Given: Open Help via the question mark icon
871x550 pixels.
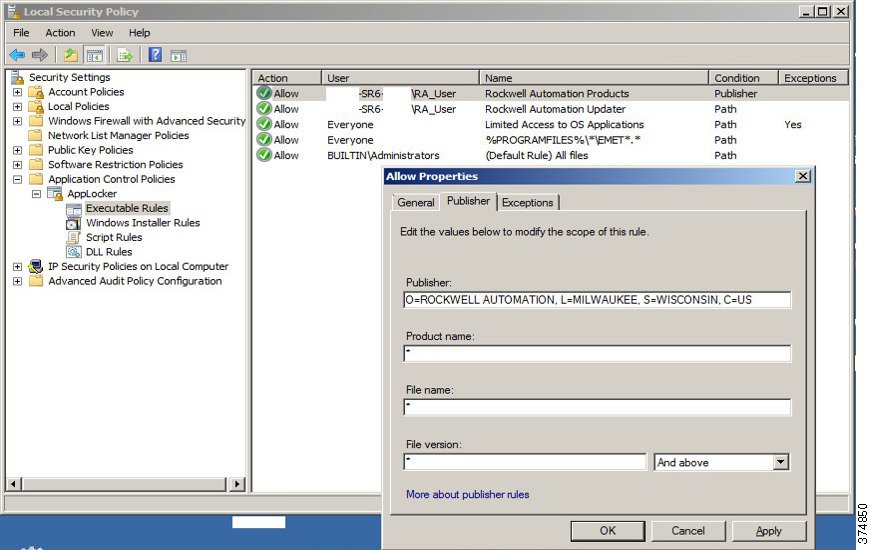Looking at the screenshot, I should (155, 54).
